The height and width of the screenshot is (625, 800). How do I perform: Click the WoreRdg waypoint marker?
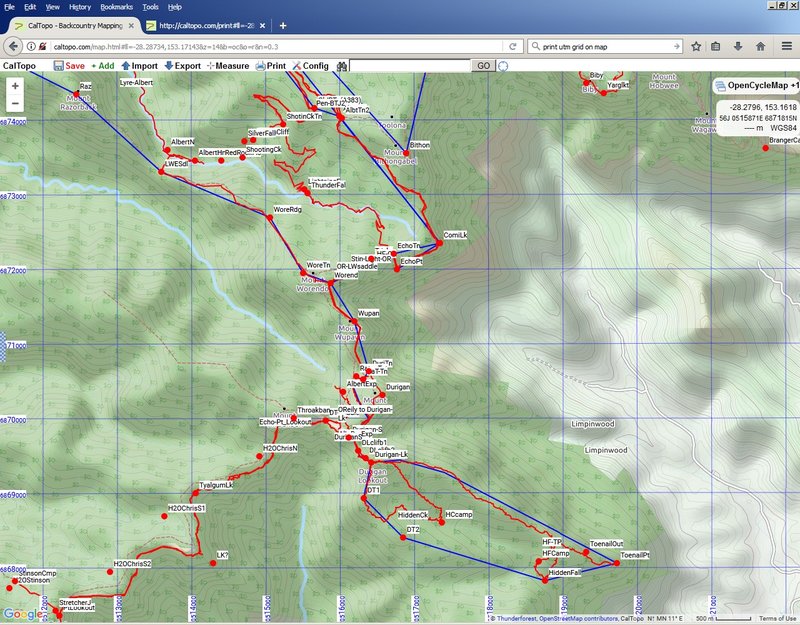coord(269,218)
